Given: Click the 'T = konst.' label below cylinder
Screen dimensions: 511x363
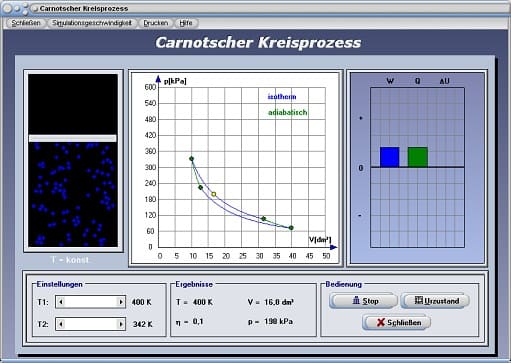Looking at the screenshot, I should [x=70, y=260].
